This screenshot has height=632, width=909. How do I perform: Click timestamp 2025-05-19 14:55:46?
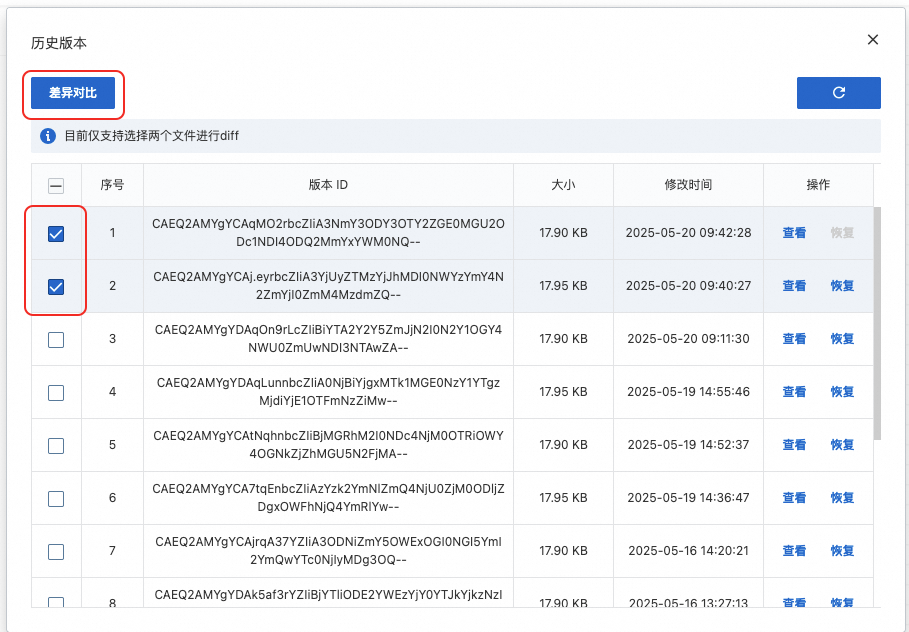[688, 392]
